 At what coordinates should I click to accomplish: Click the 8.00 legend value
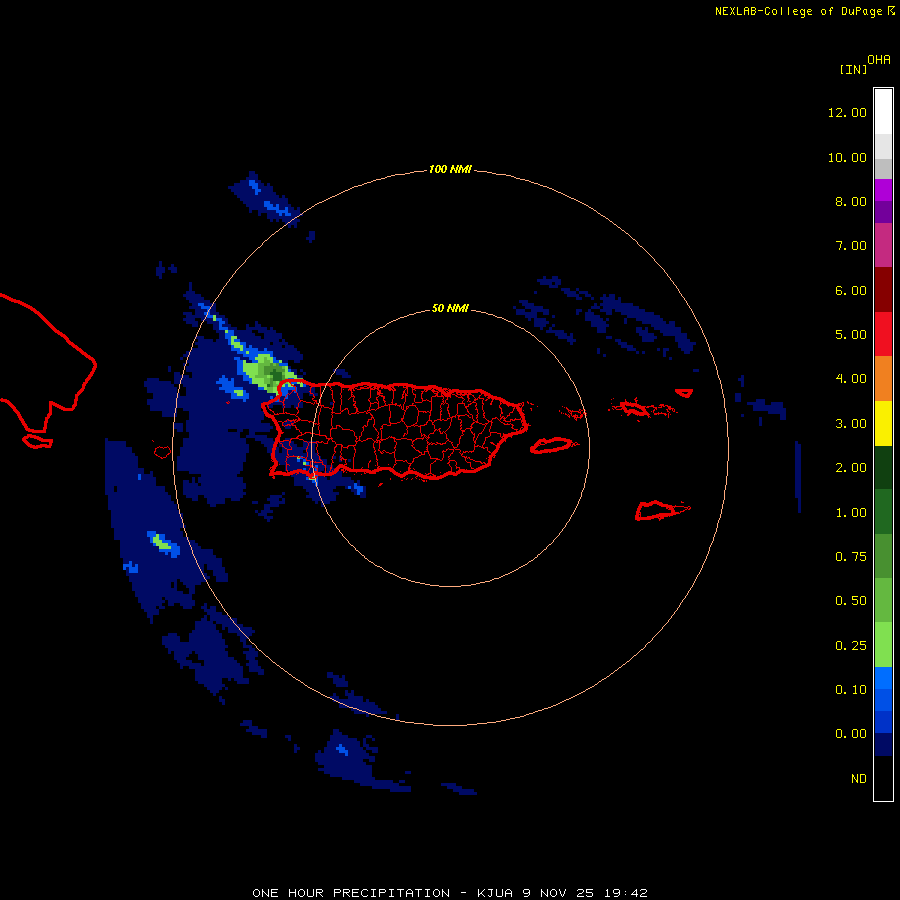click(x=851, y=201)
